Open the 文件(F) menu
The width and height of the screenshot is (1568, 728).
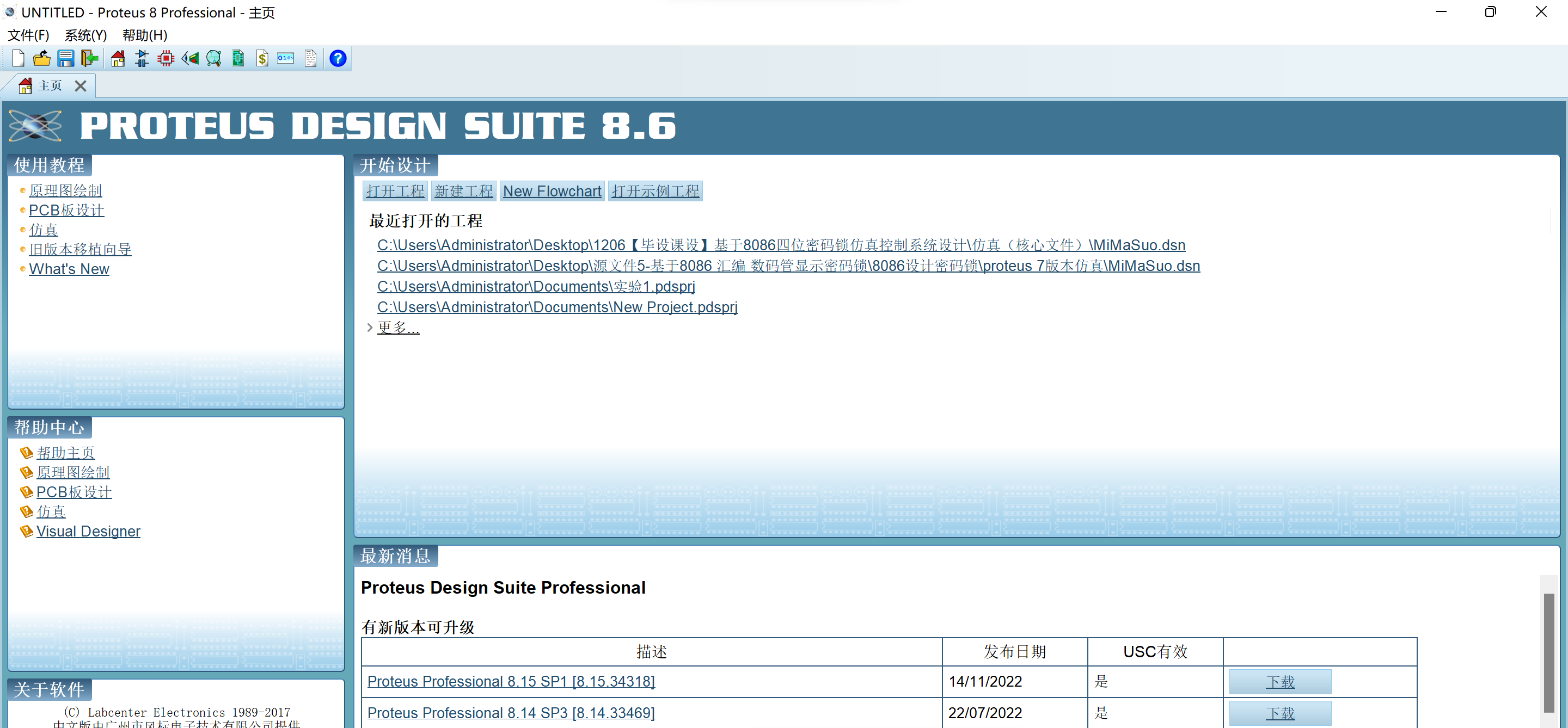28,35
